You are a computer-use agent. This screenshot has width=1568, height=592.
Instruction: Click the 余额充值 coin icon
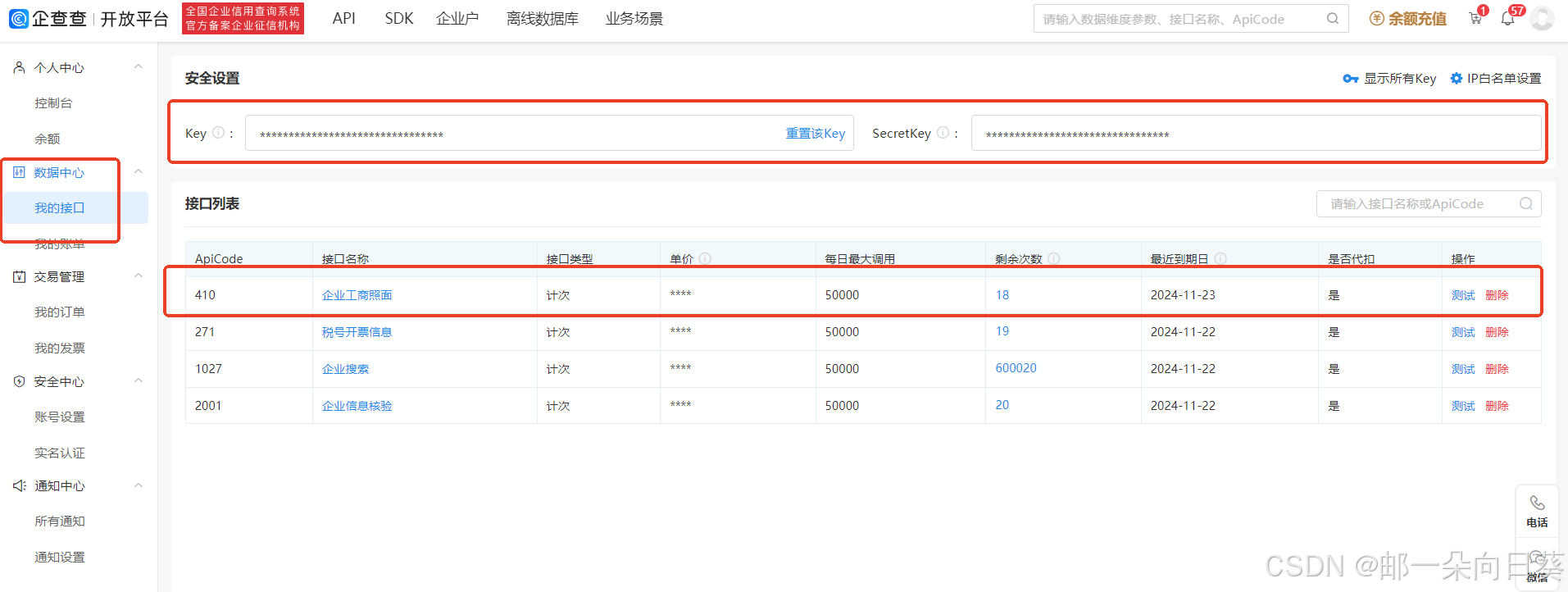1377,19
